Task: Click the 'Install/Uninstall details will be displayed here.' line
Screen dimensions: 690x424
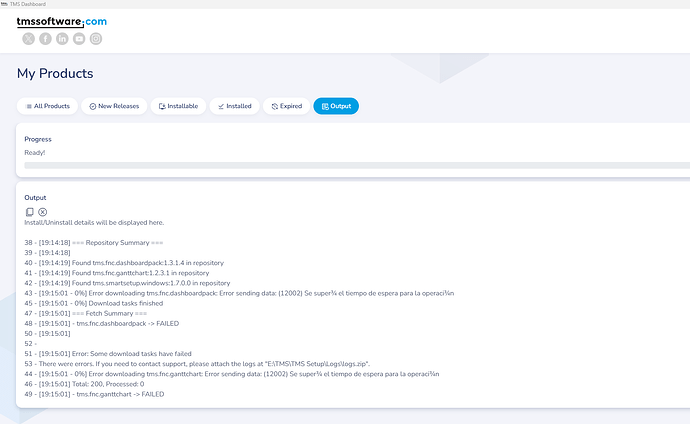Action: pos(94,223)
